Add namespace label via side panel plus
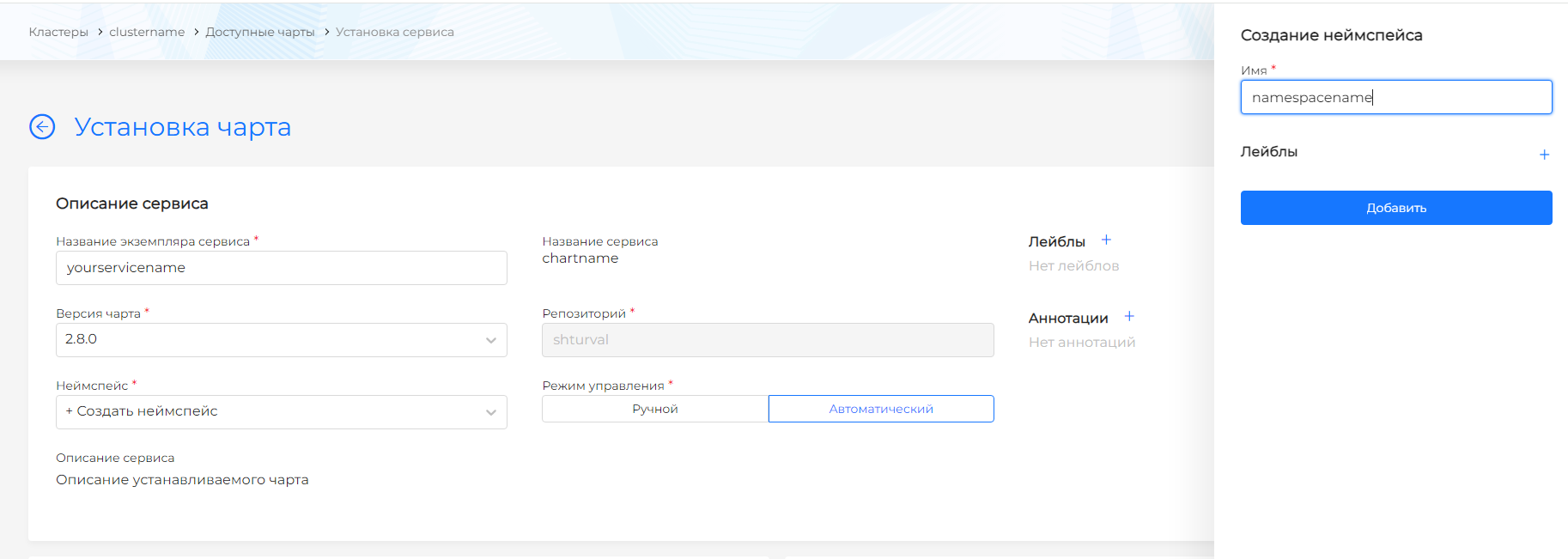1568x559 pixels. point(1544,155)
